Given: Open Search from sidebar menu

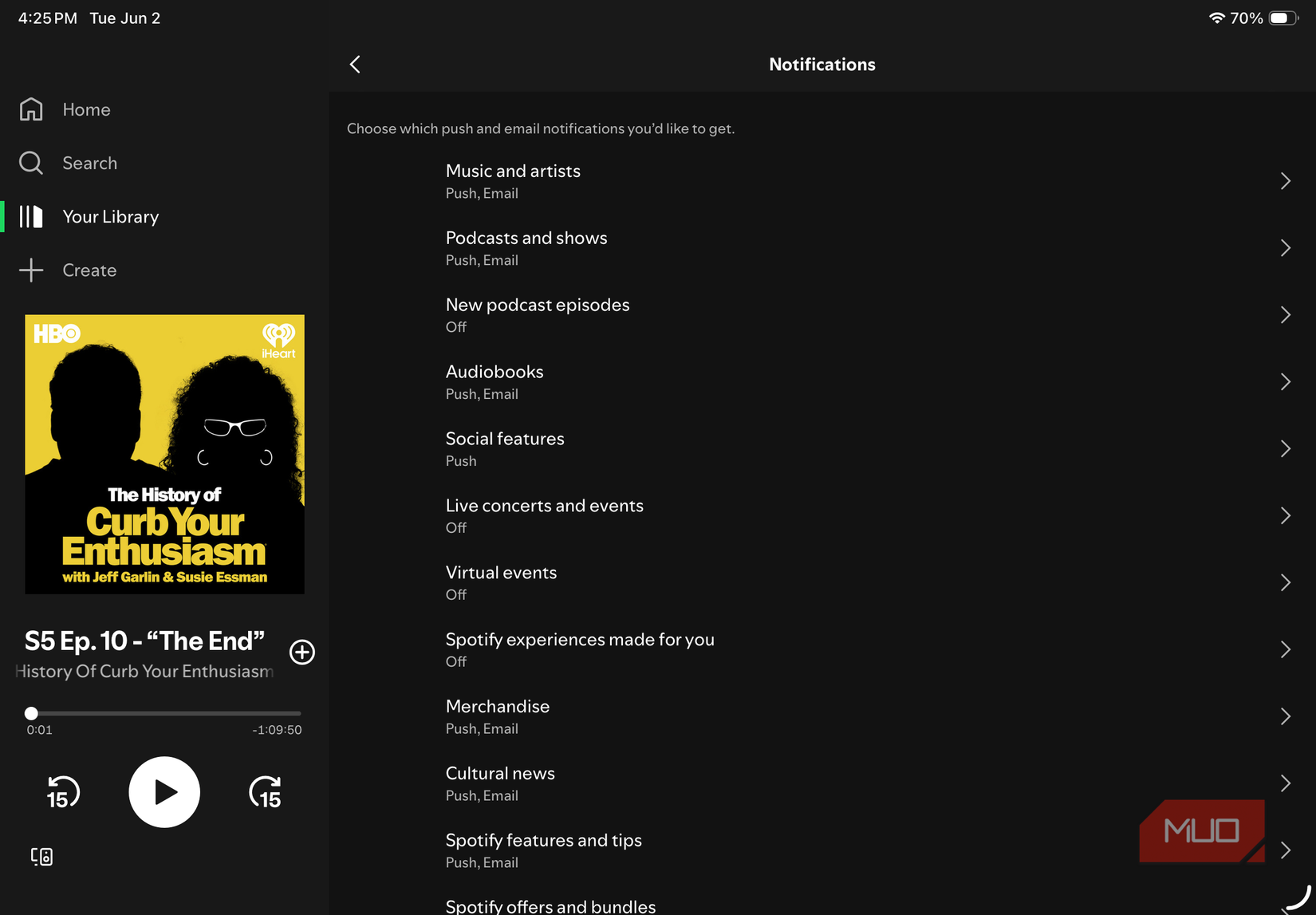Looking at the screenshot, I should click(89, 163).
